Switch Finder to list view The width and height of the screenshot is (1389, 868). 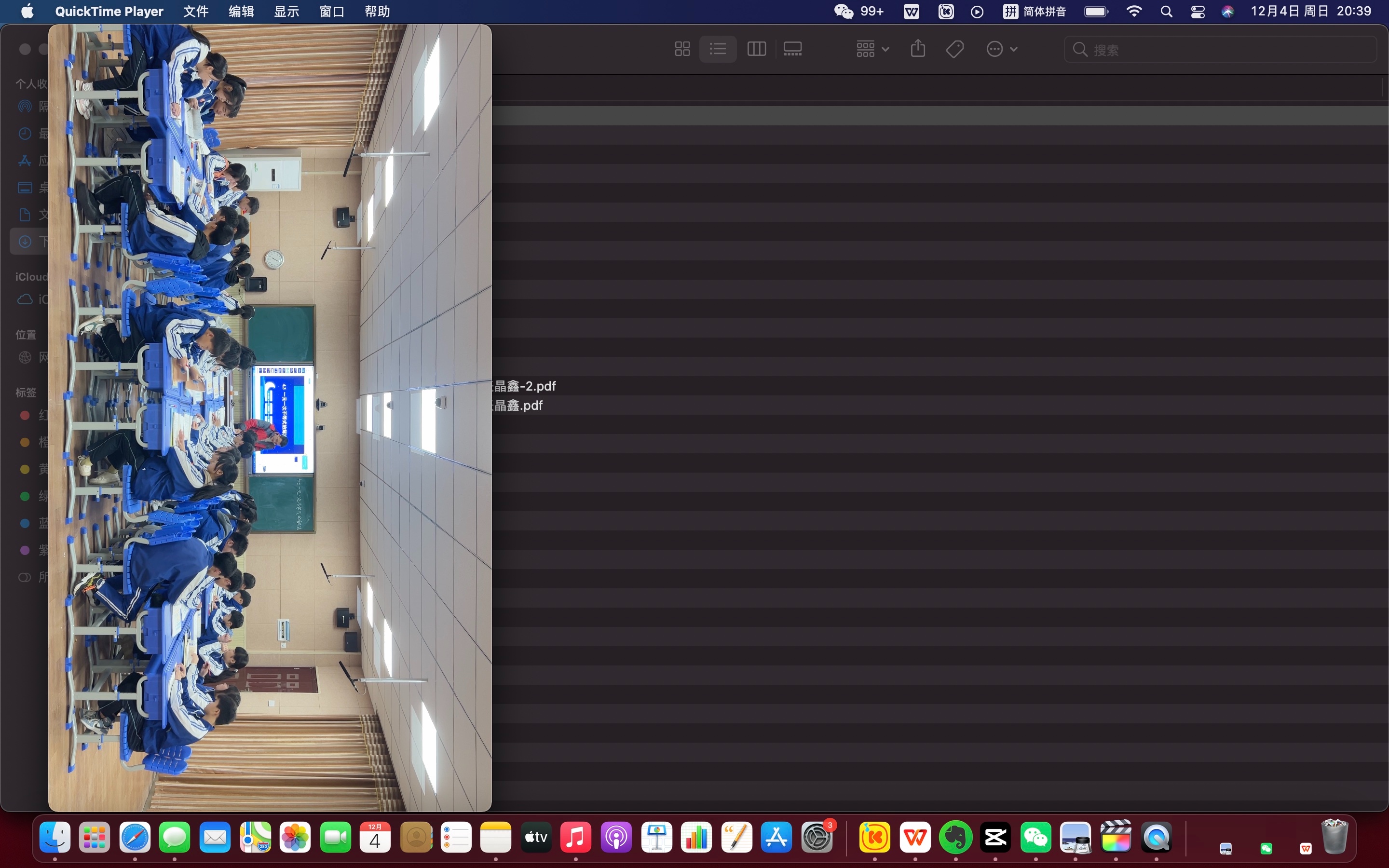[718, 49]
